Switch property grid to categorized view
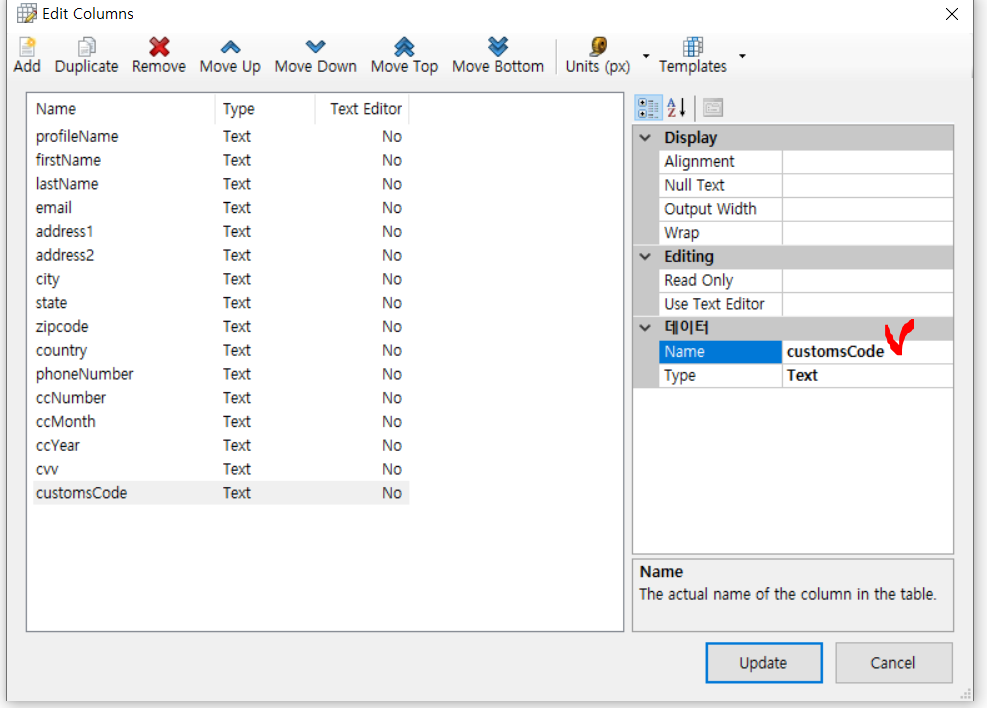 pos(647,108)
